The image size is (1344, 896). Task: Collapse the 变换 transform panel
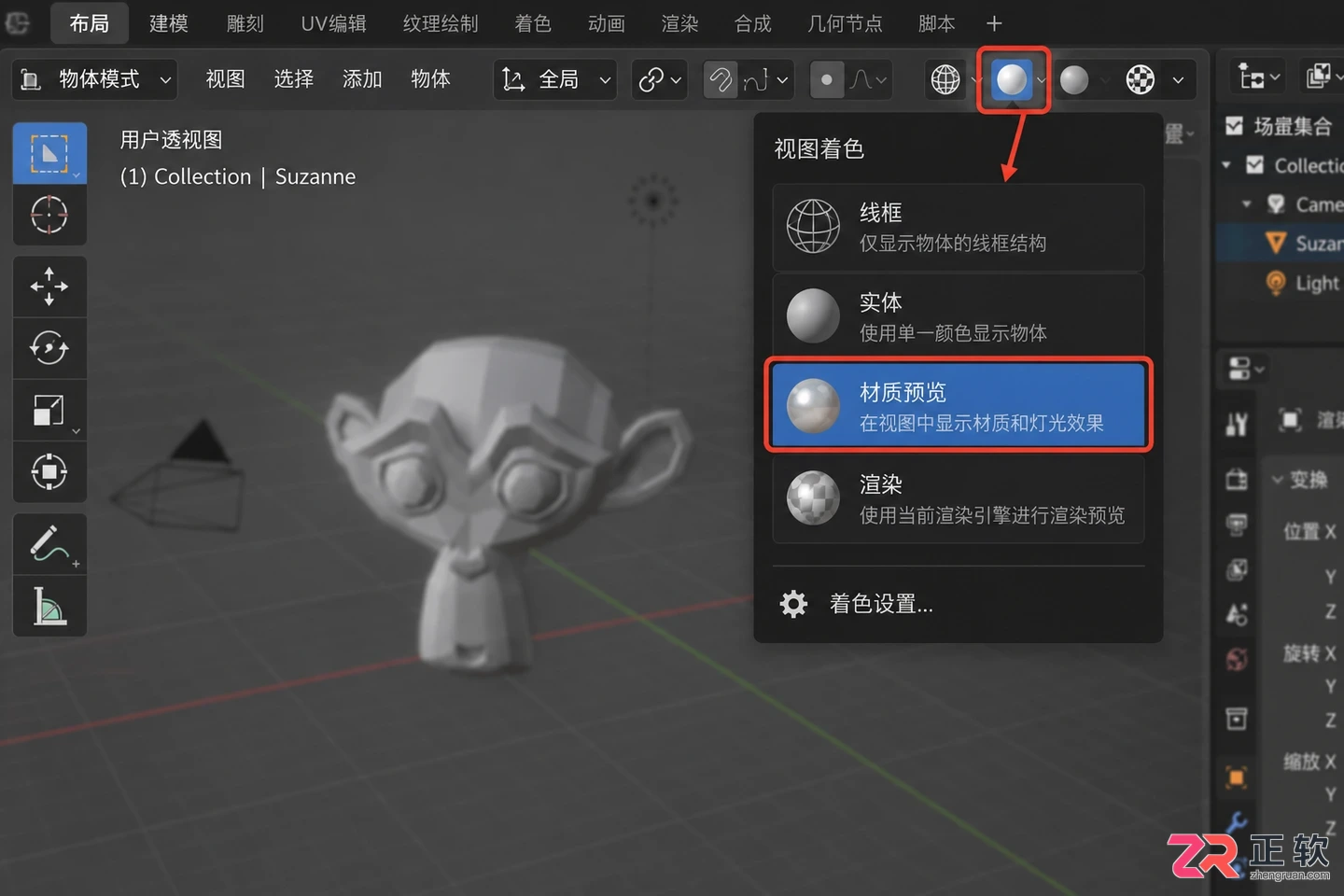click(1278, 480)
